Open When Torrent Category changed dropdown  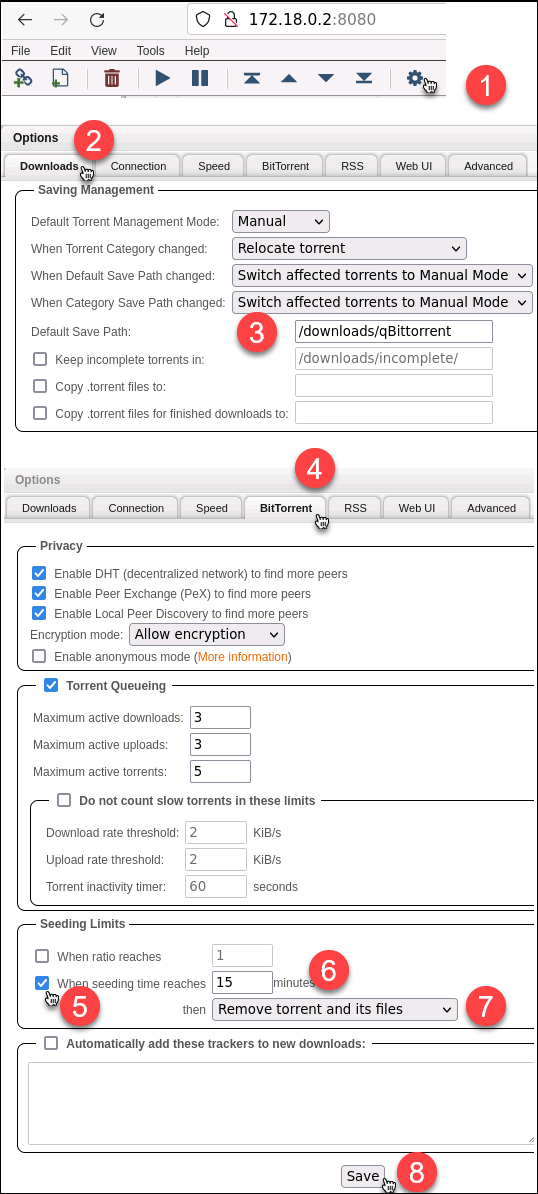click(349, 248)
